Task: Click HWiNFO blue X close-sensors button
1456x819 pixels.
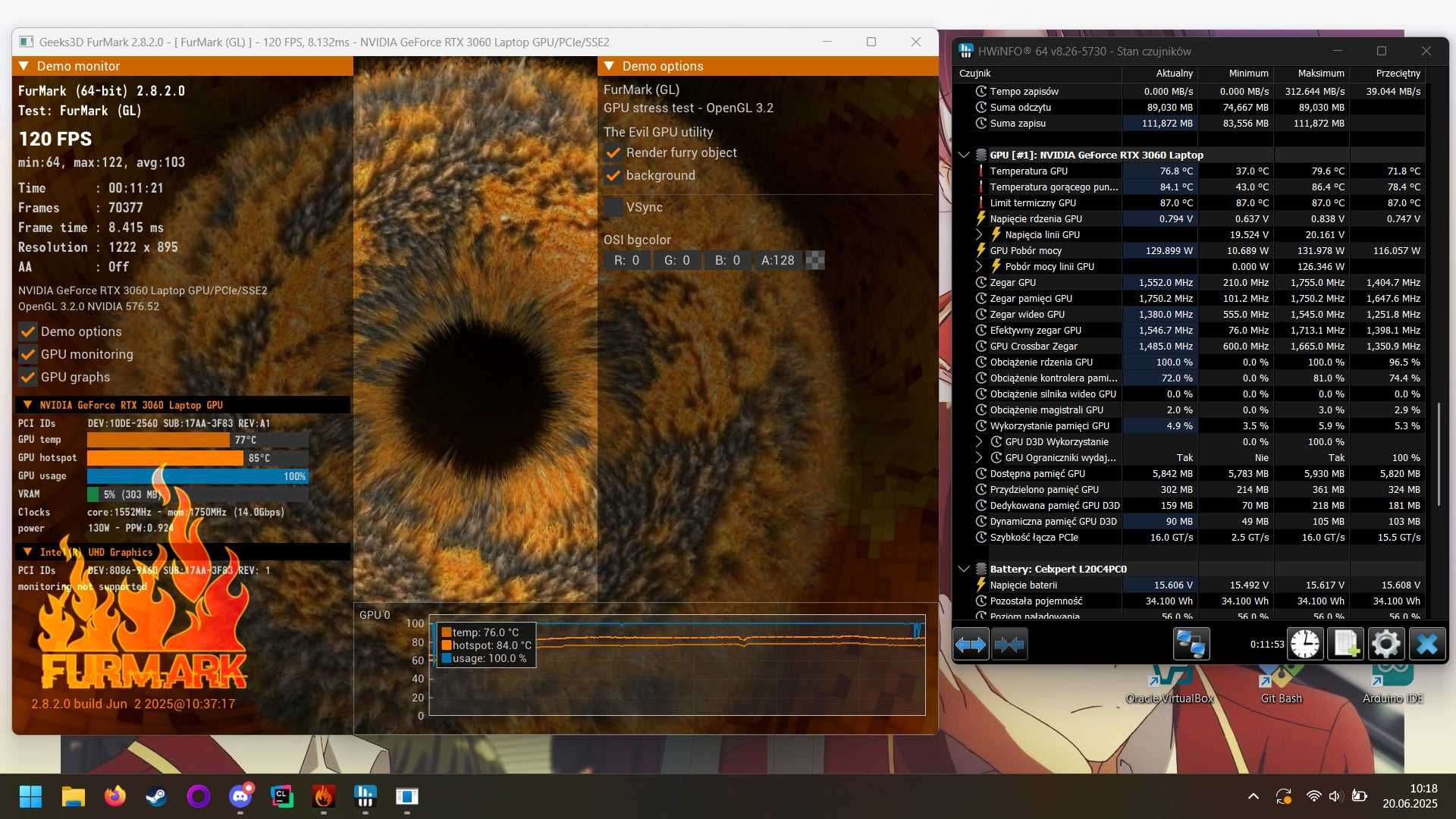Action: (1427, 645)
